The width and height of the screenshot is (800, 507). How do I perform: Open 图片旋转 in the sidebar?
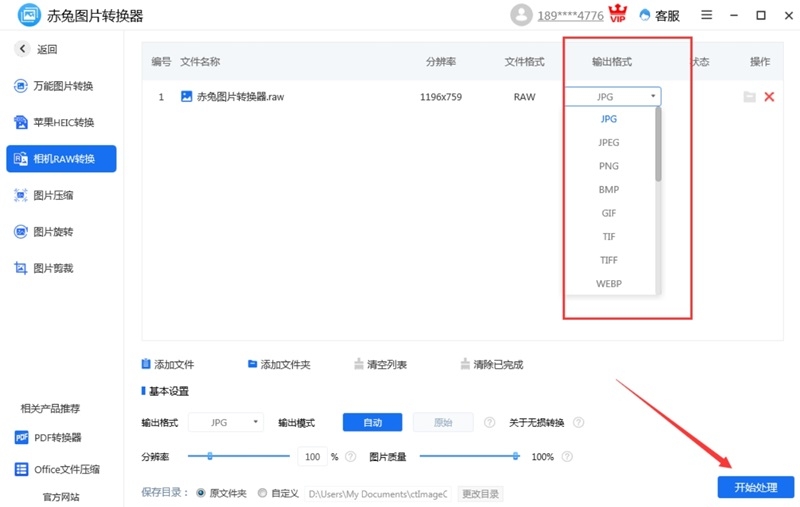pyautogui.click(x=43, y=232)
